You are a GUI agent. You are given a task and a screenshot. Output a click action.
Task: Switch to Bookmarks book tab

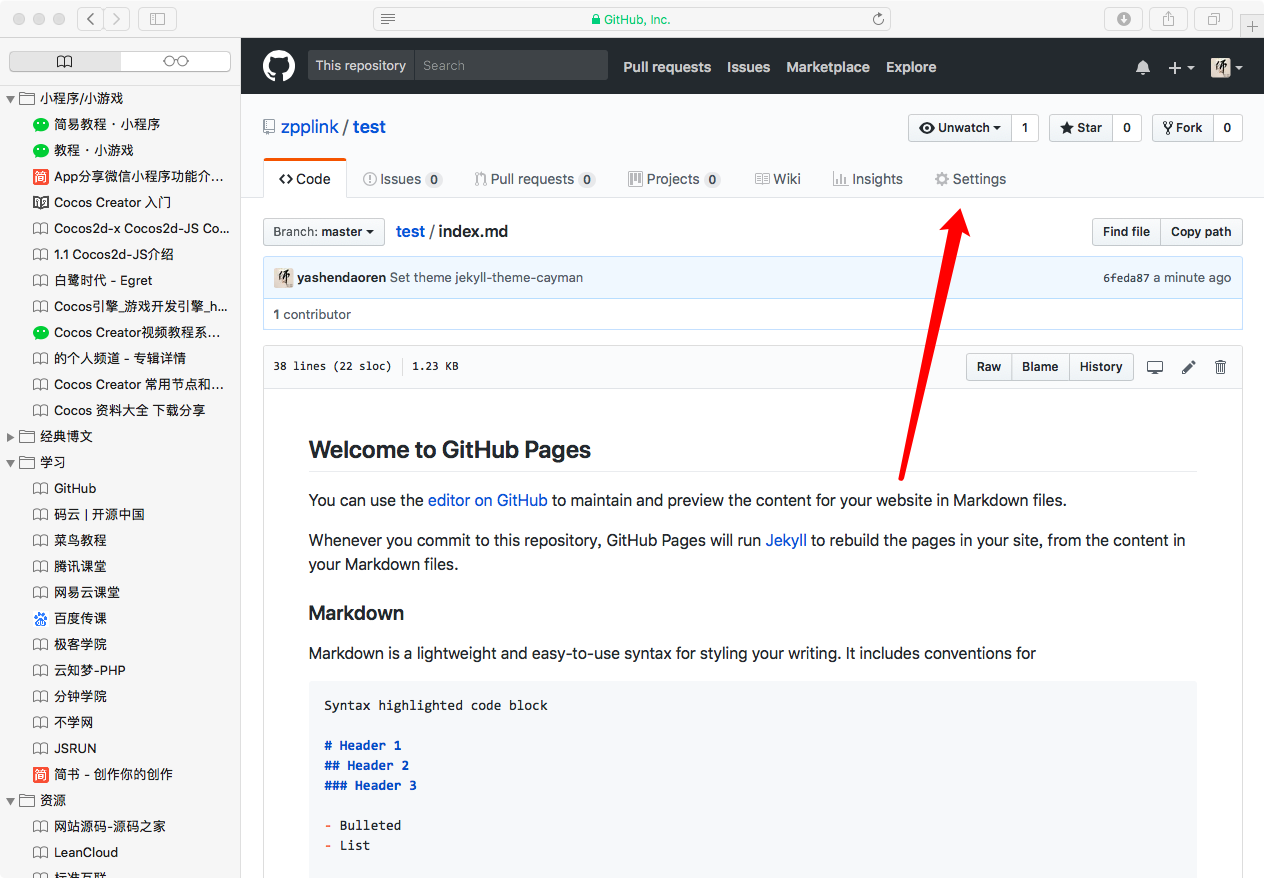pos(65,62)
